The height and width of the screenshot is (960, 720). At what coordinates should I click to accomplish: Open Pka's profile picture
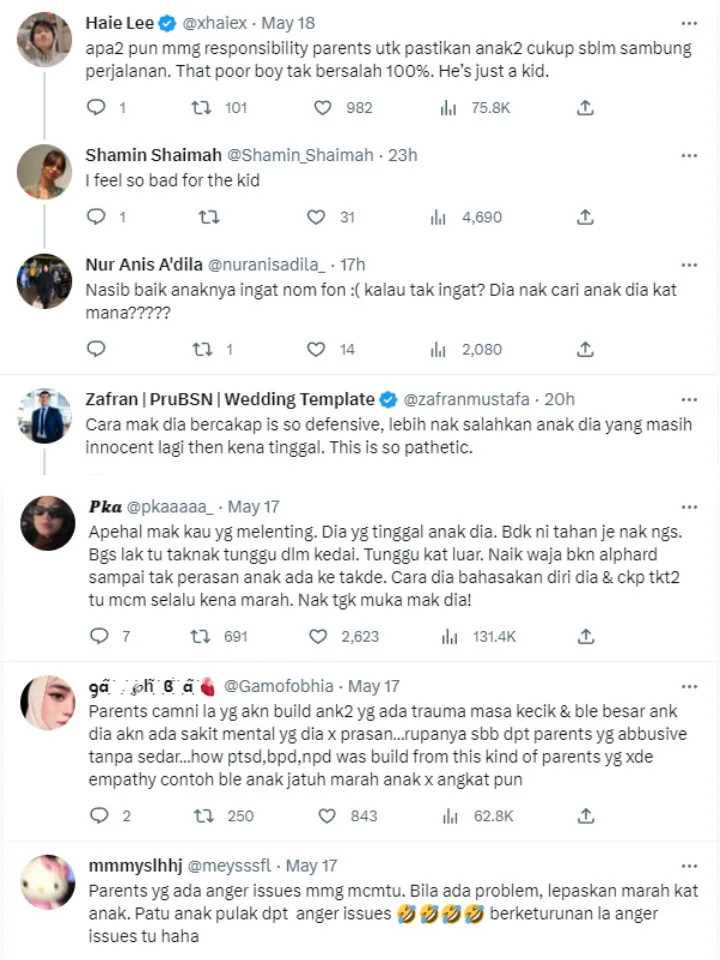click(x=47, y=523)
